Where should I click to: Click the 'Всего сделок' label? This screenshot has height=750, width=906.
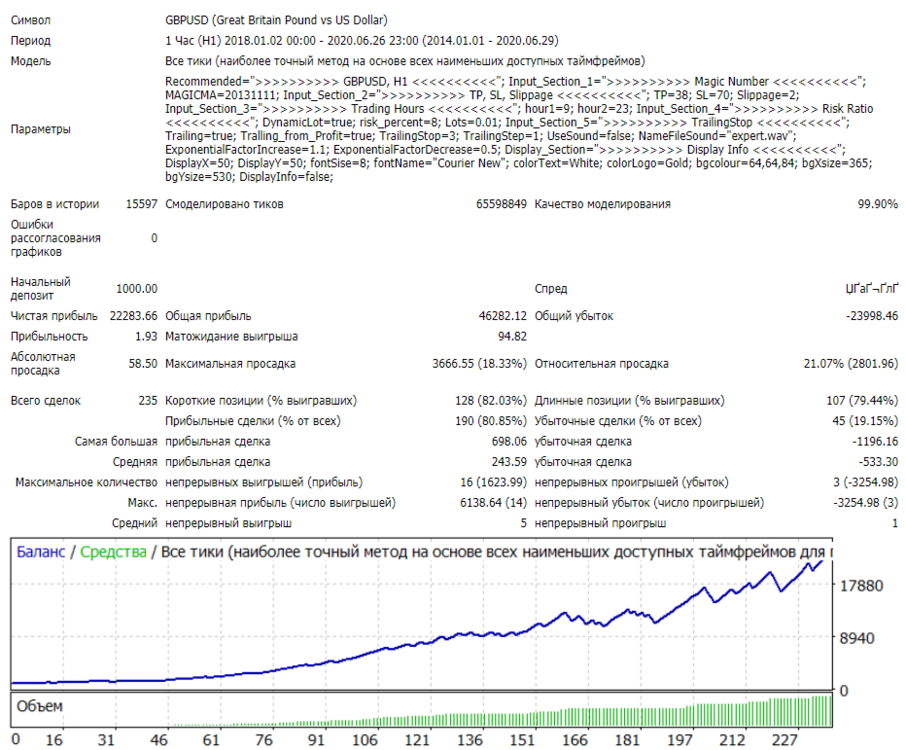[46, 400]
